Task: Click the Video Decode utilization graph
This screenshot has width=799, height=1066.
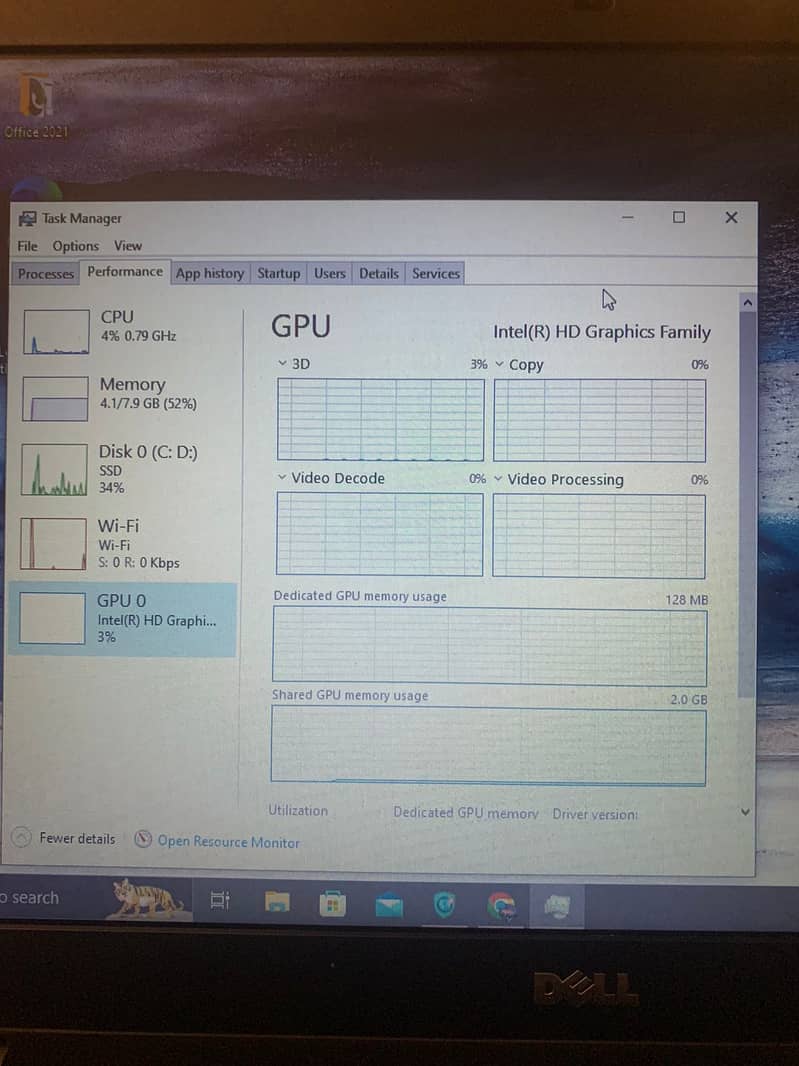Action: pos(379,534)
